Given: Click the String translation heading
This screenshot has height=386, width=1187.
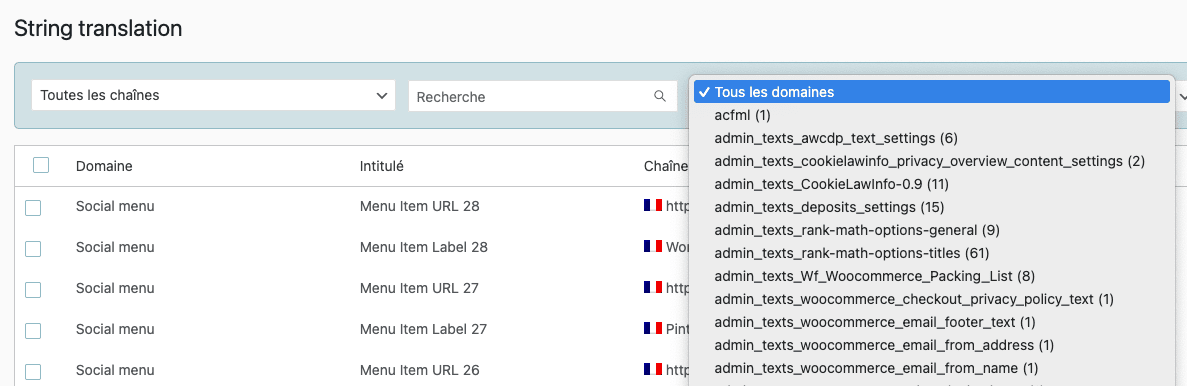Looking at the screenshot, I should (x=98, y=30).
